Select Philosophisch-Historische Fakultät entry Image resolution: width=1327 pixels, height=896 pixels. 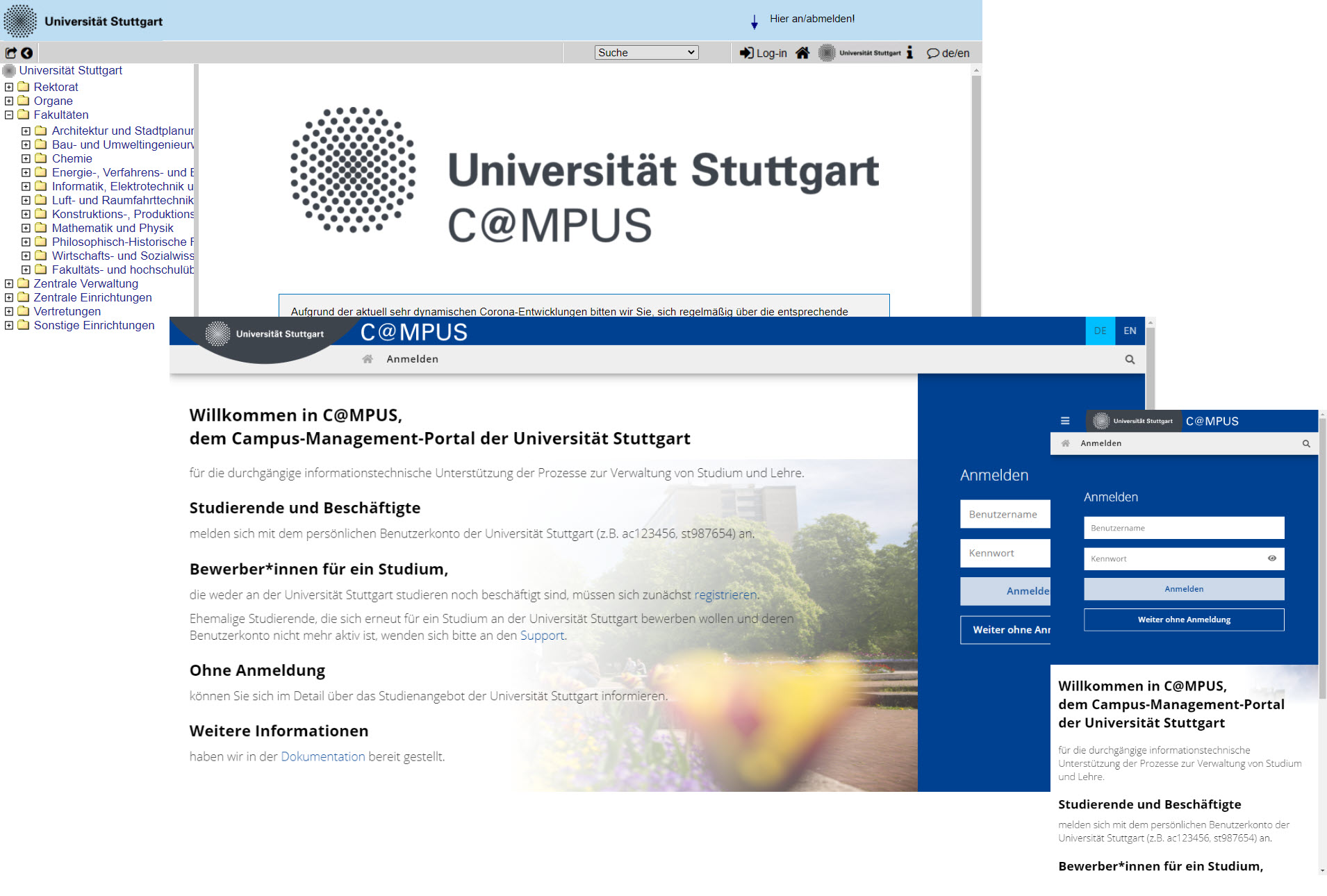[x=123, y=242]
